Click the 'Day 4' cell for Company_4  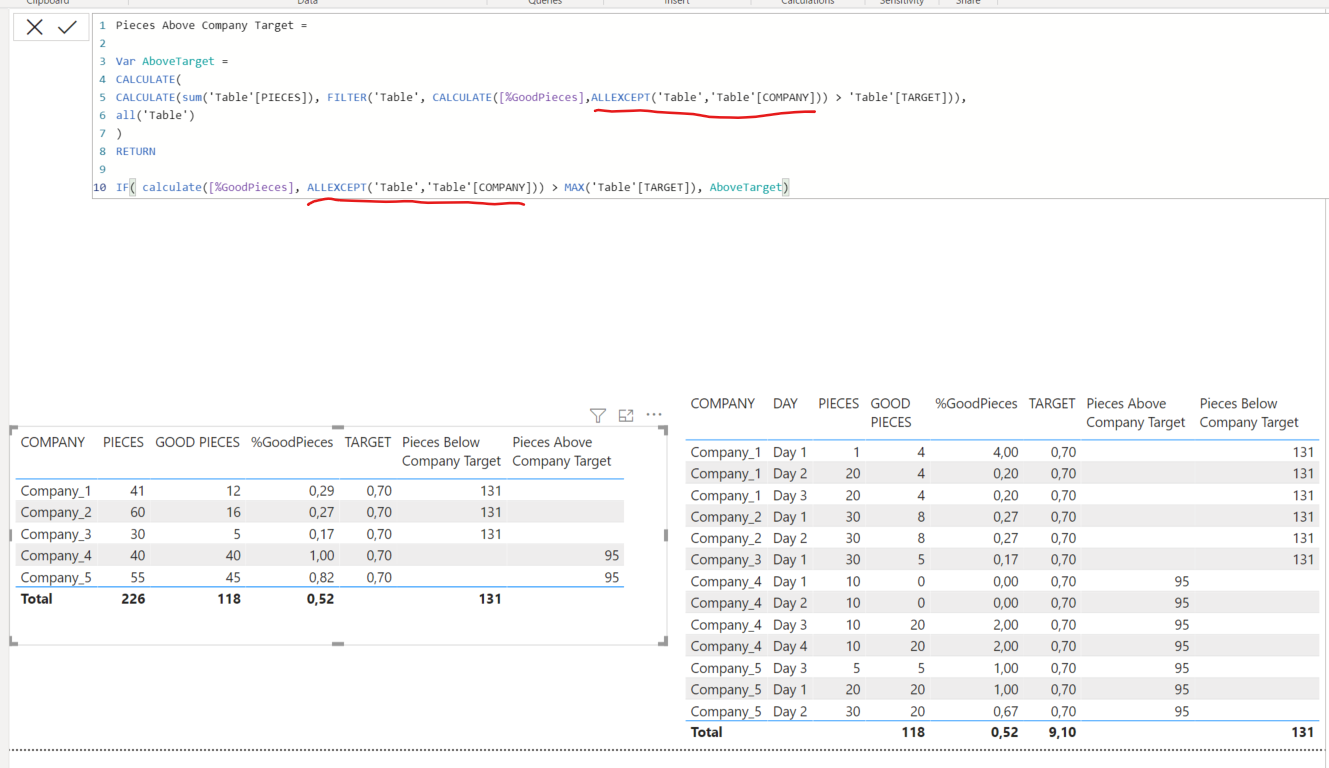[x=790, y=646]
